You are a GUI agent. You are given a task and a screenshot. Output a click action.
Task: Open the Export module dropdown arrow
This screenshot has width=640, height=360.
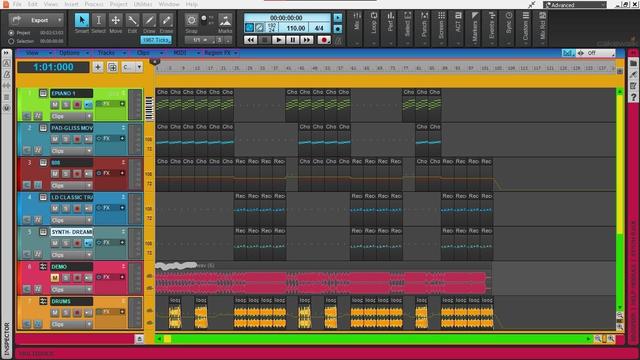[x=60, y=20]
